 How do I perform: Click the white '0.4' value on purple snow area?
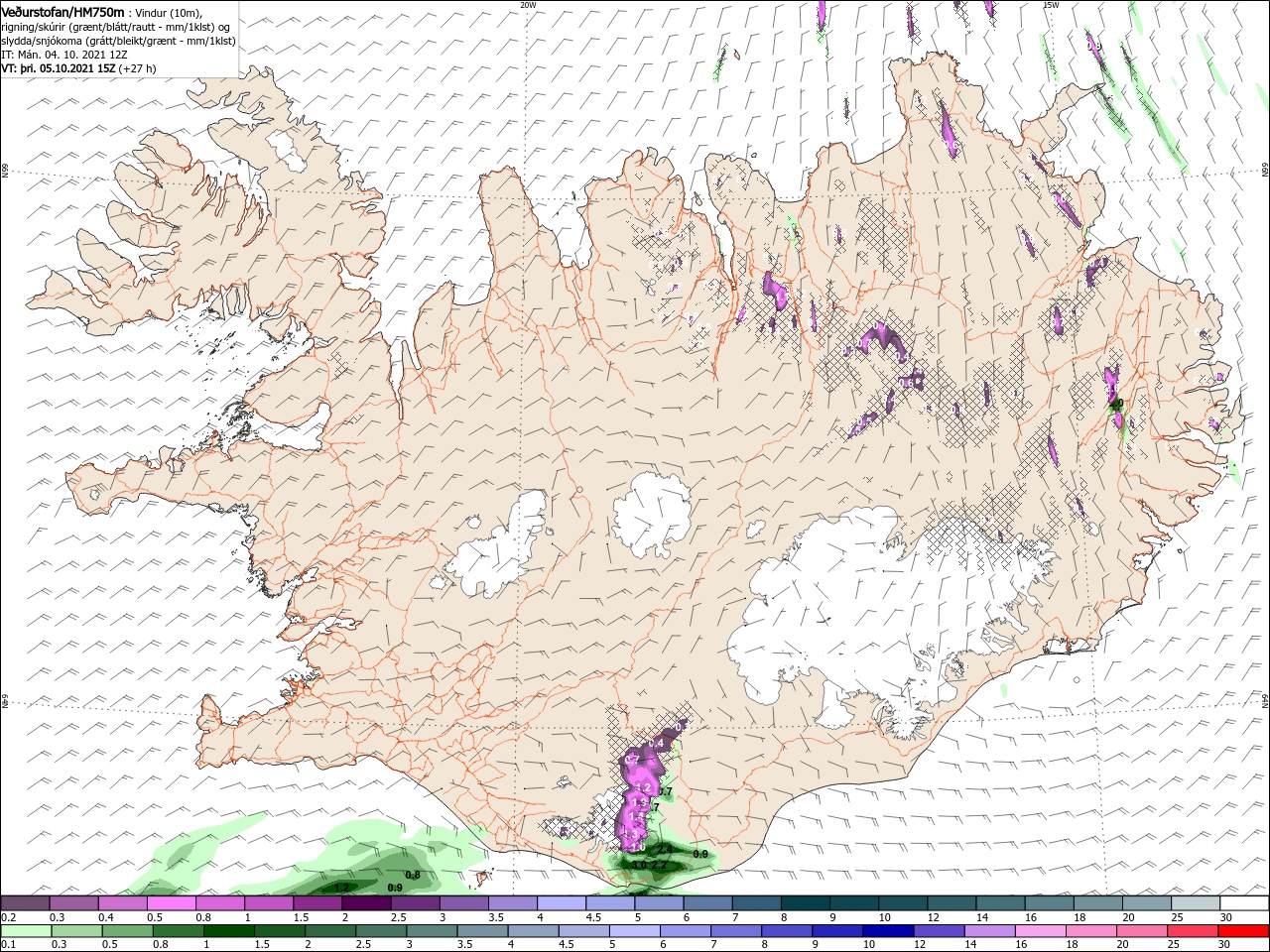tap(656, 743)
